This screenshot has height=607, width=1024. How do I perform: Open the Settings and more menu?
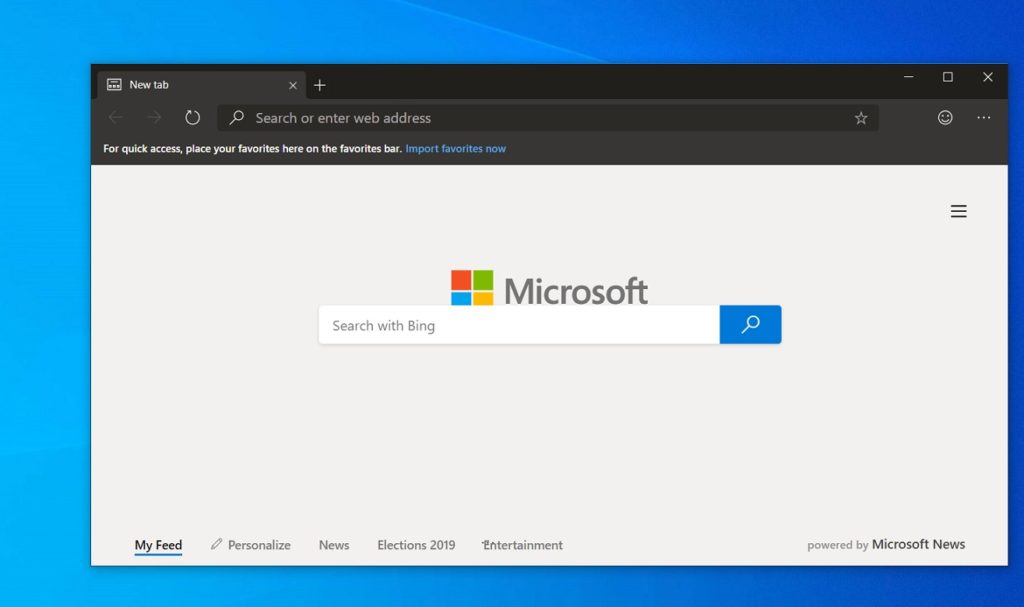coord(984,117)
